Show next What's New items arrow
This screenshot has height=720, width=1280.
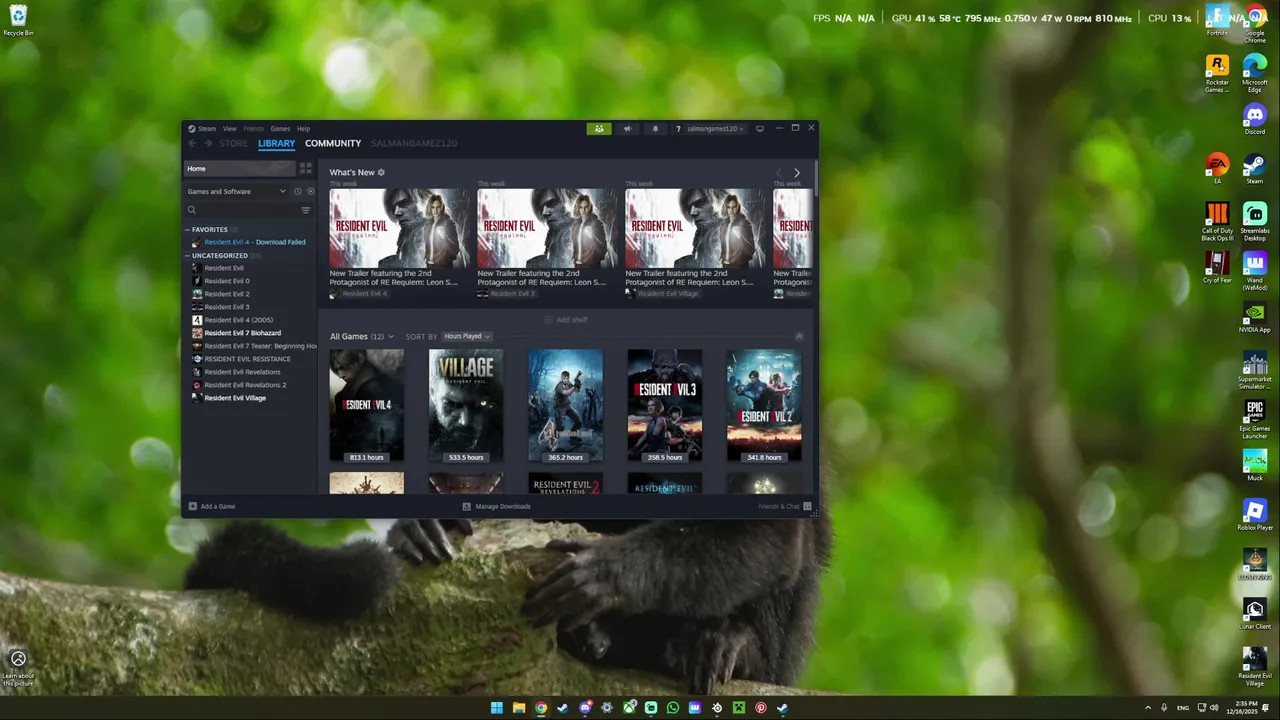pyautogui.click(x=797, y=172)
